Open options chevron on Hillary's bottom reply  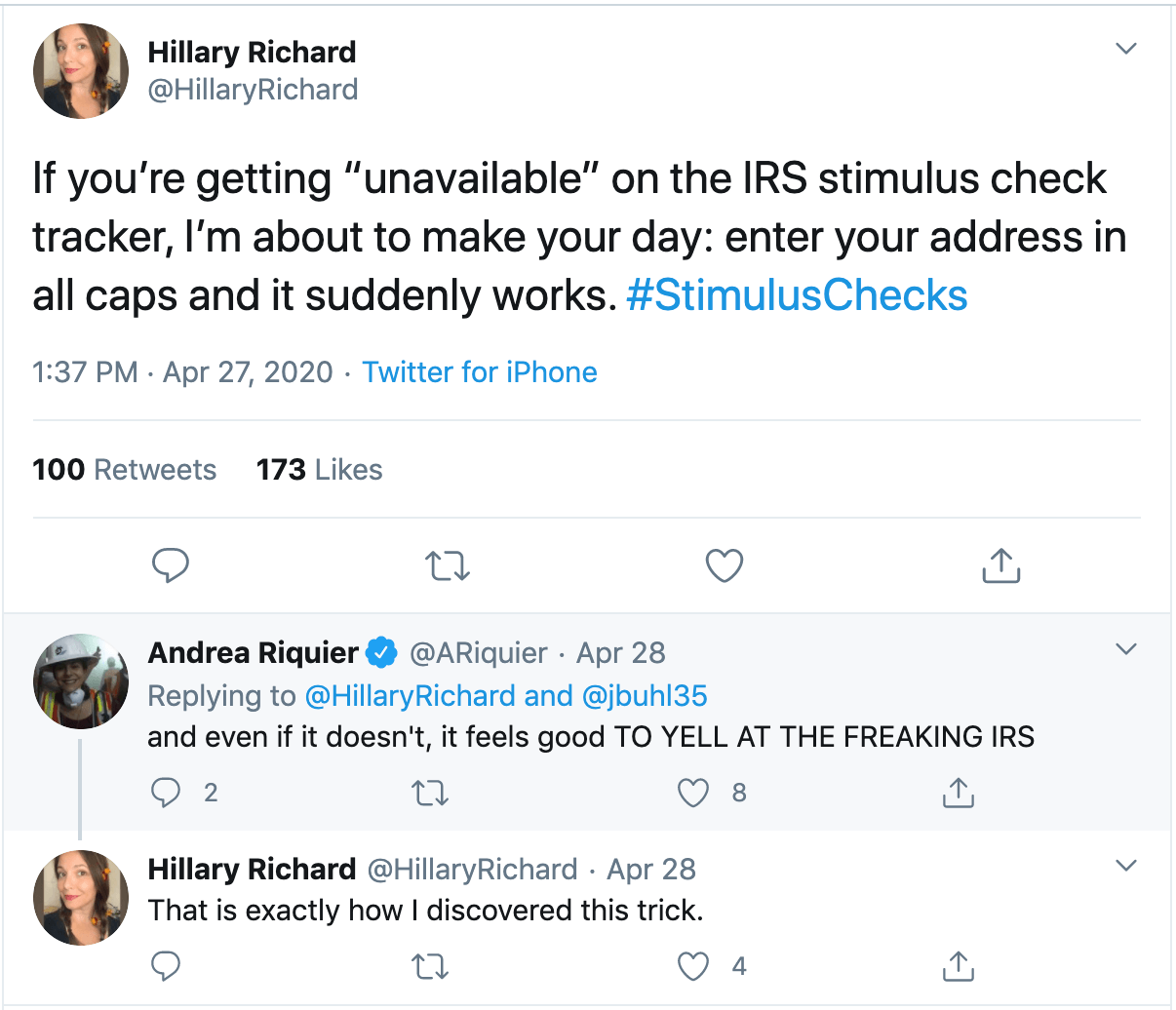click(x=1126, y=866)
